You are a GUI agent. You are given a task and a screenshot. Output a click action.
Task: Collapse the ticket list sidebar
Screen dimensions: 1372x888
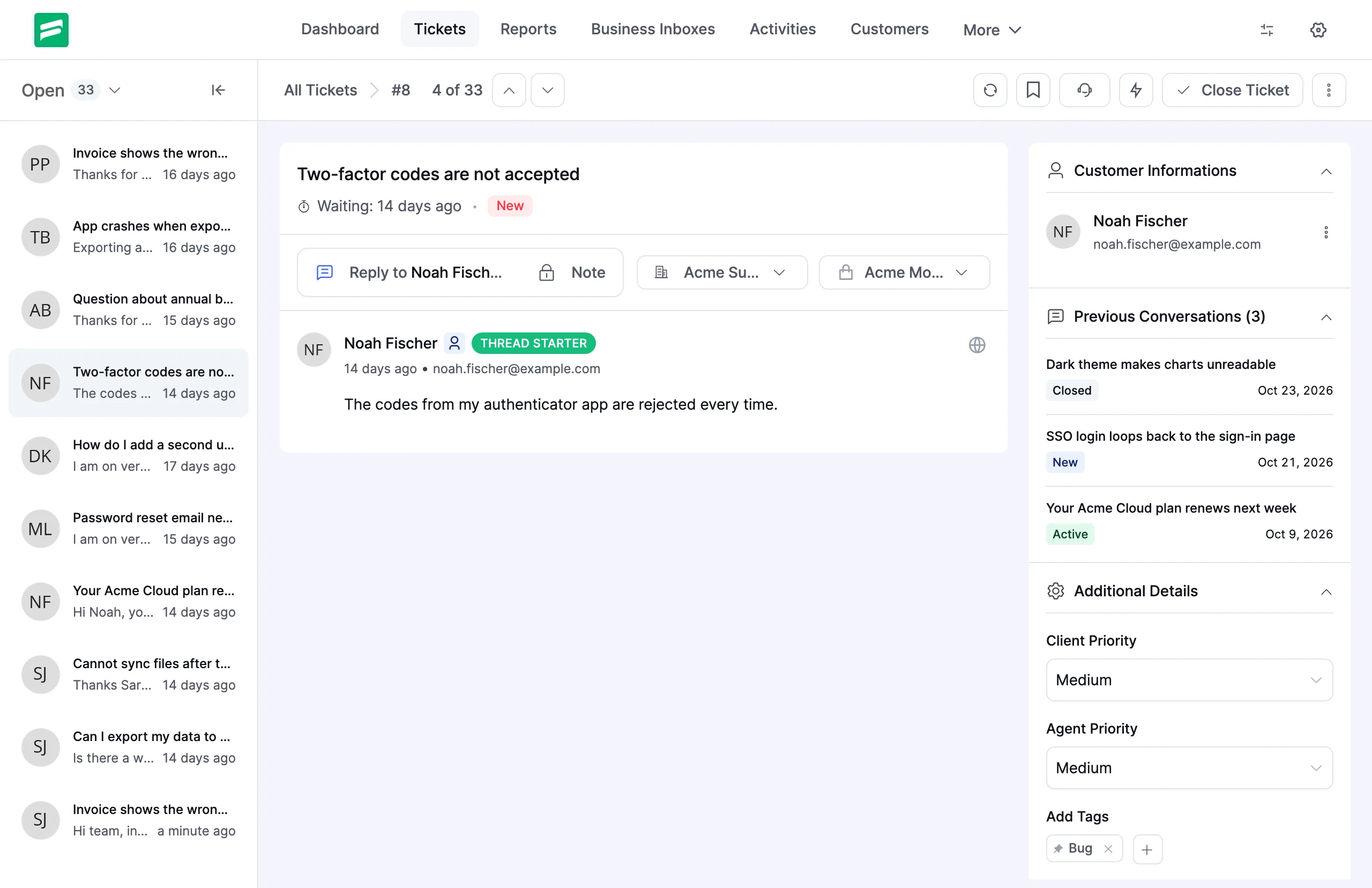pyautogui.click(x=218, y=90)
